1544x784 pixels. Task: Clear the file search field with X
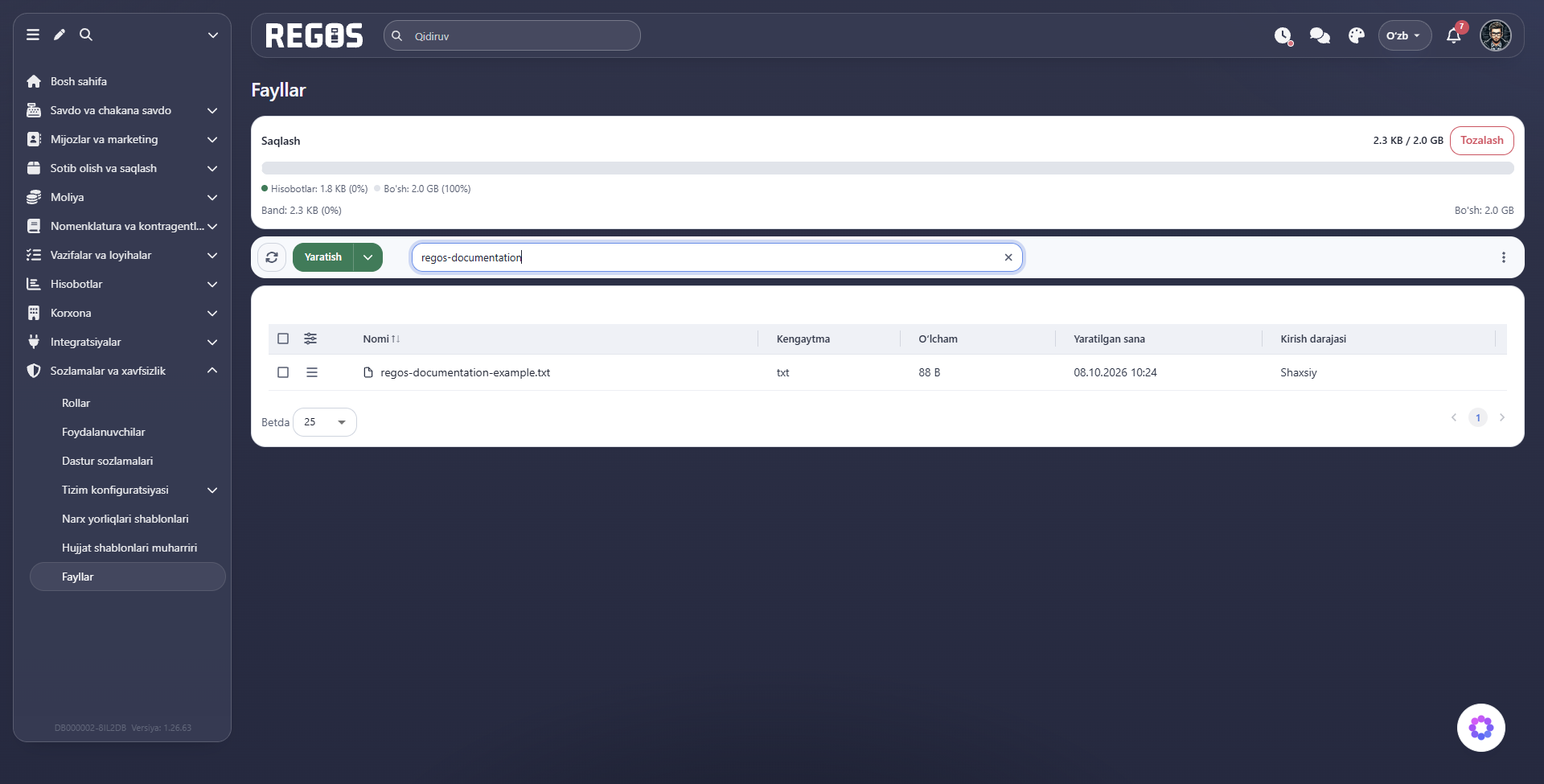click(x=1008, y=257)
